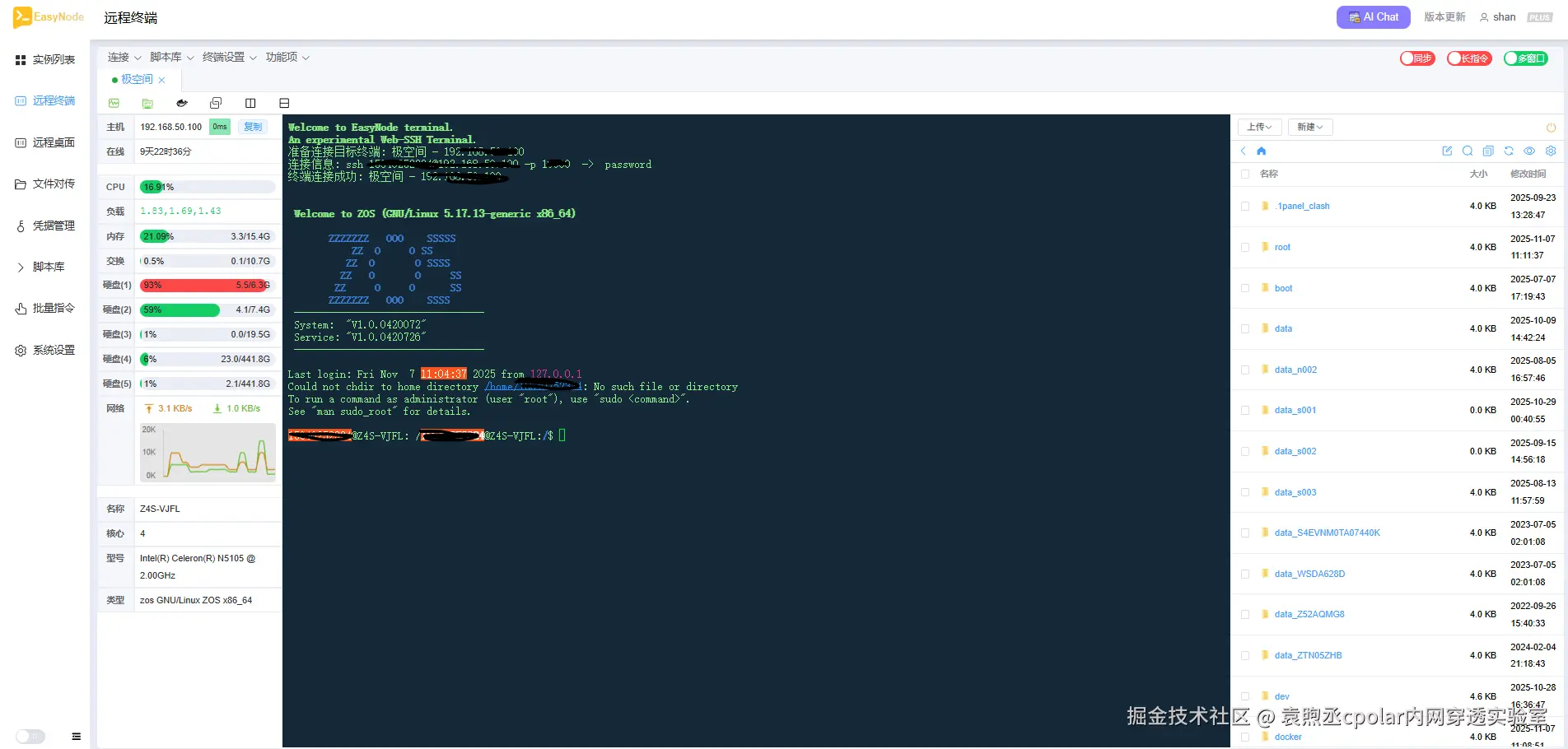The width and height of the screenshot is (1568, 749).
Task: Toggle the 多窗口 switch
Action: pos(1526,58)
